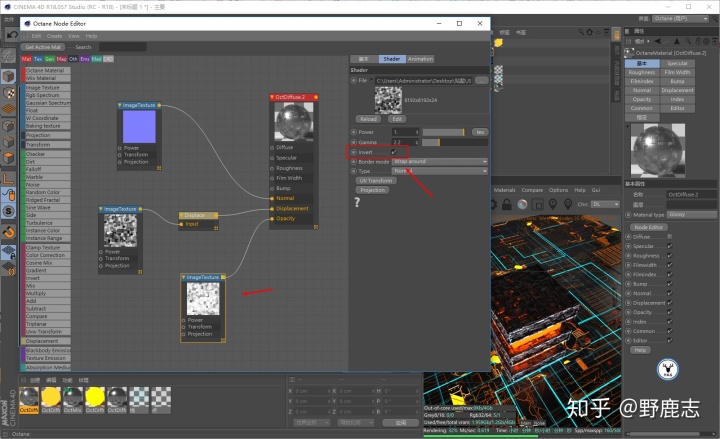
Task: Select the polygon mode cube with orange top
Action: [9, 158]
